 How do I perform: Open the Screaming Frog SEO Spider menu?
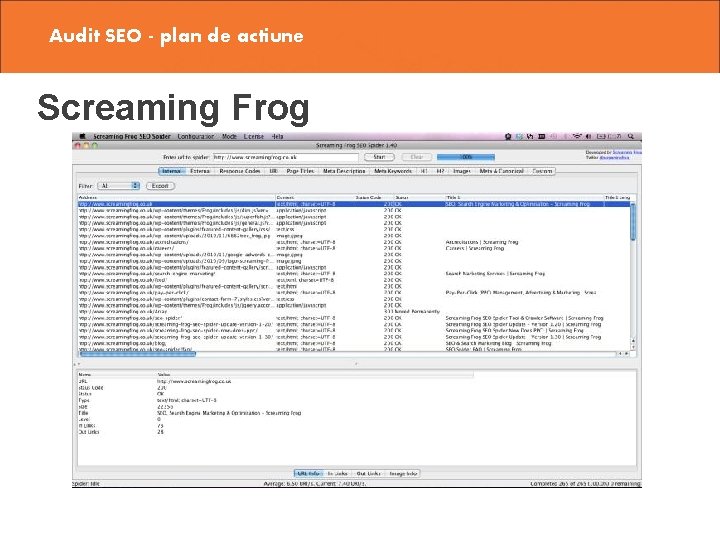point(132,136)
